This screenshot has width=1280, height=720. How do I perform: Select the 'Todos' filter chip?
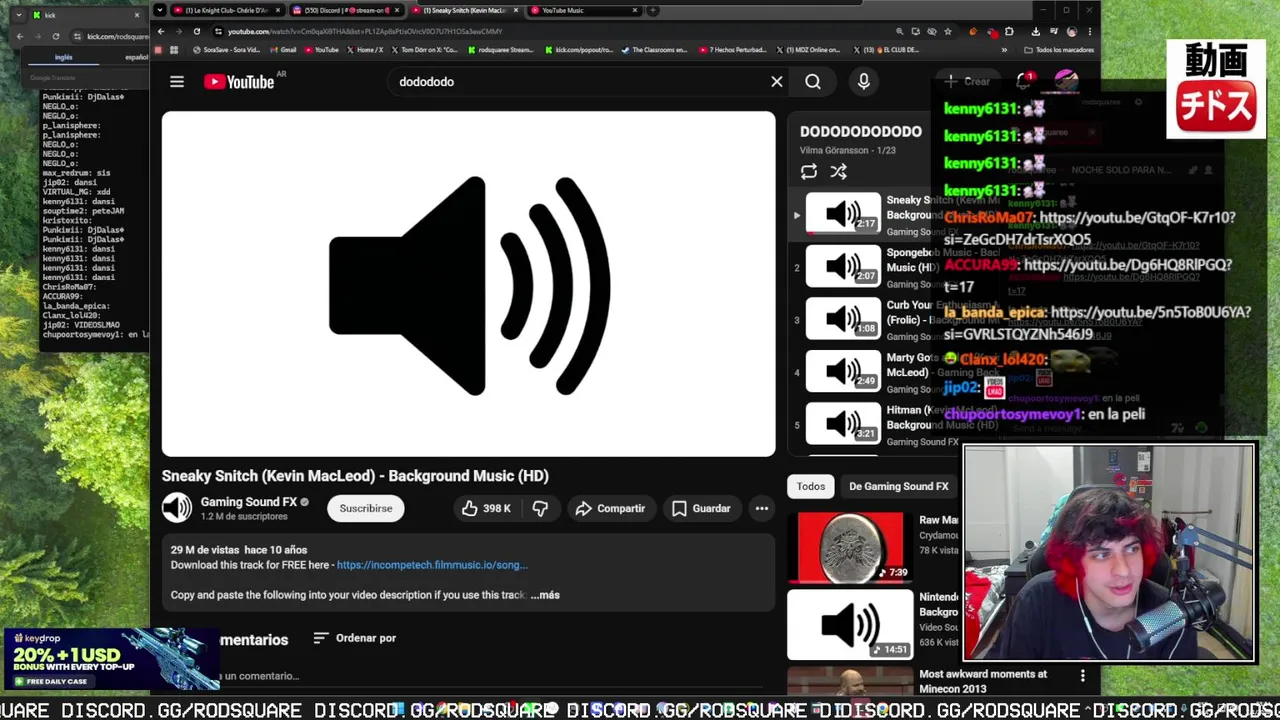pos(811,486)
